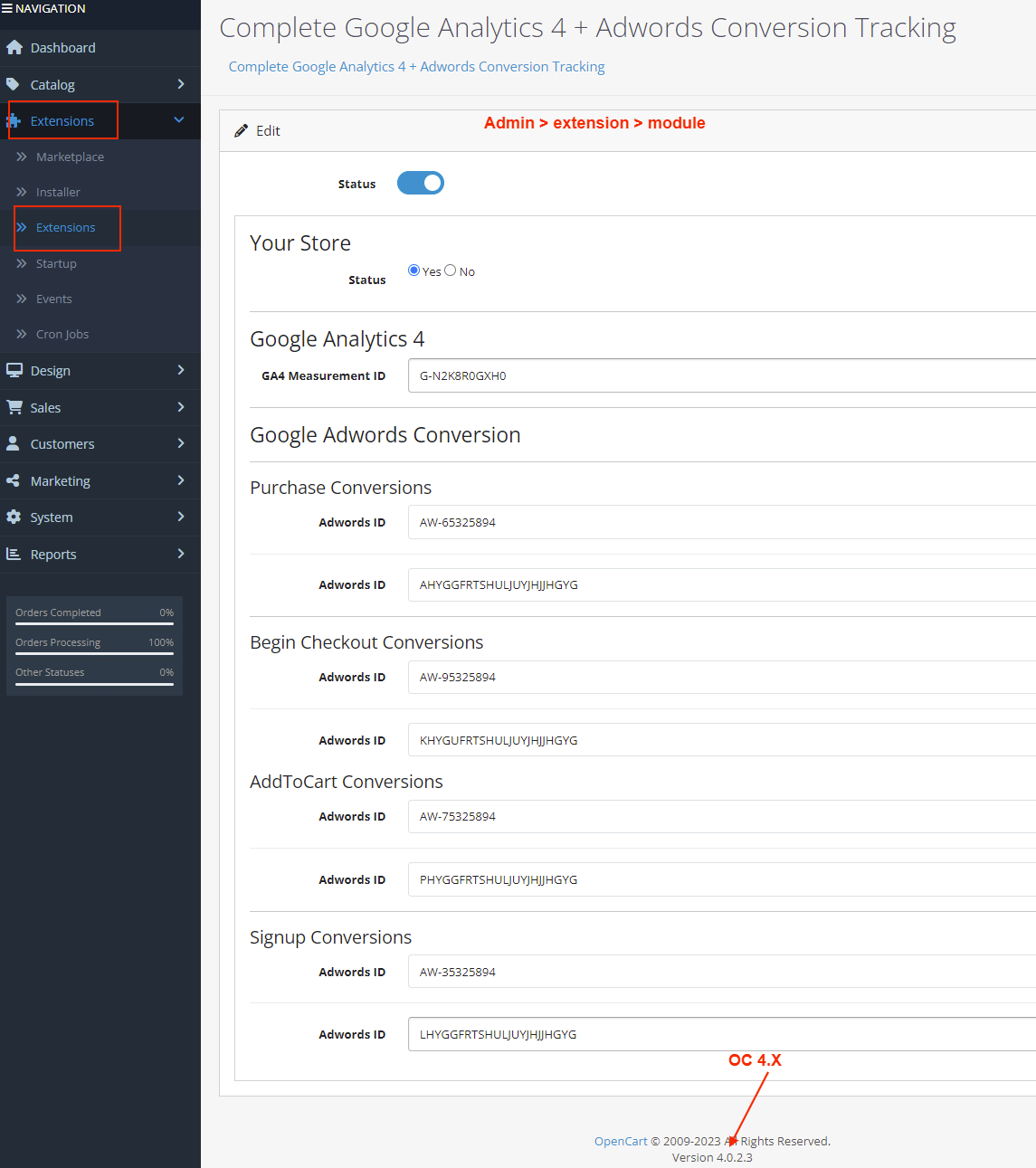The image size is (1036, 1168).
Task: Select the Yes radio for store status
Action: pos(413,271)
